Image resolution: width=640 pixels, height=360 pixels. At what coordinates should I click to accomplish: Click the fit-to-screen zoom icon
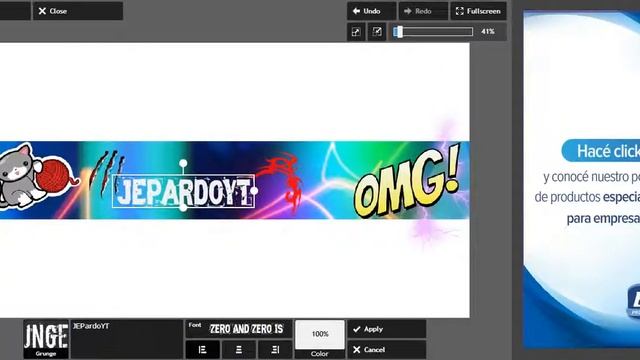[x=356, y=32]
